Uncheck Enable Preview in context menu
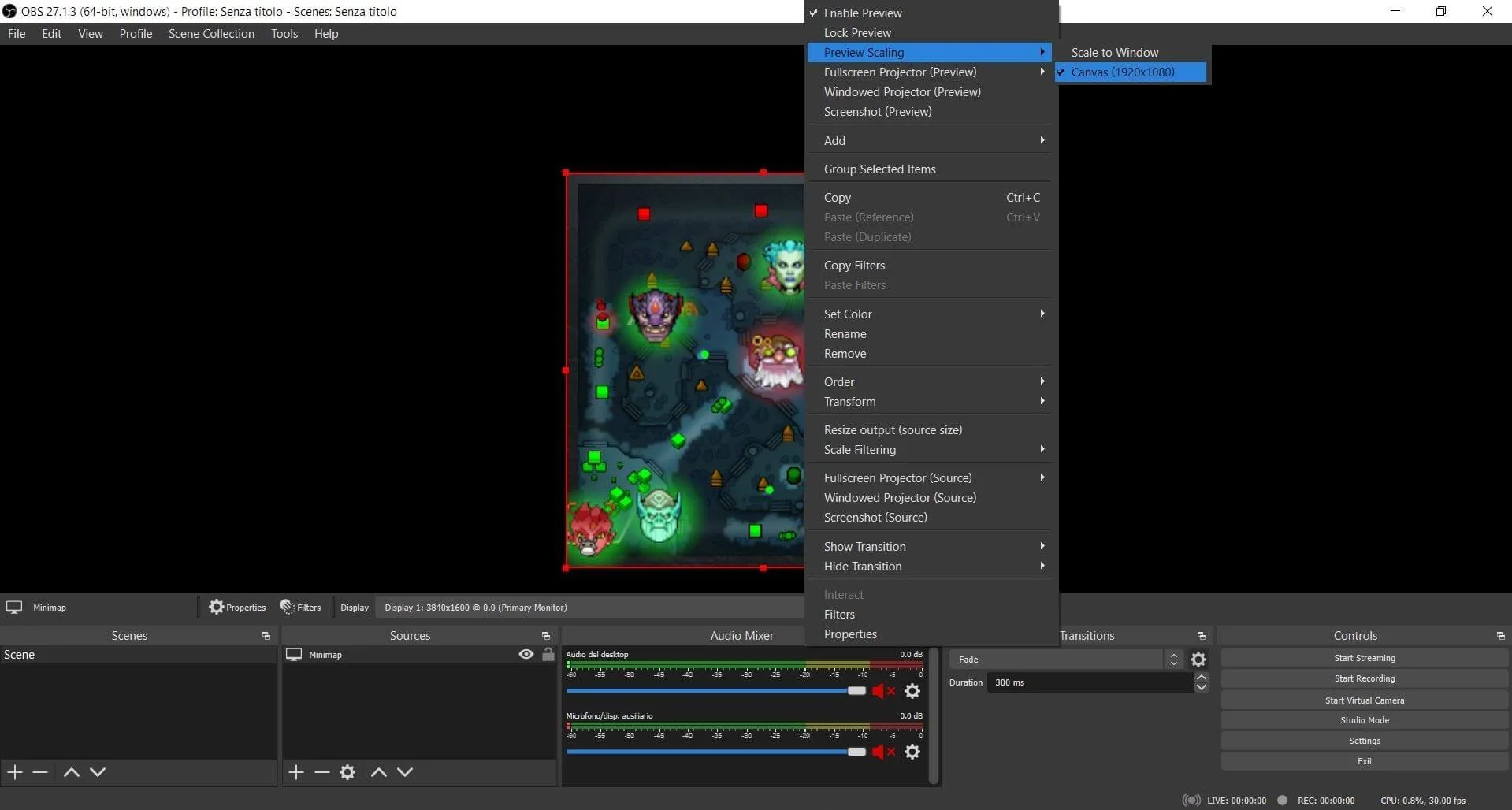The width and height of the screenshot is (1512, 810). tap(863, 13)
